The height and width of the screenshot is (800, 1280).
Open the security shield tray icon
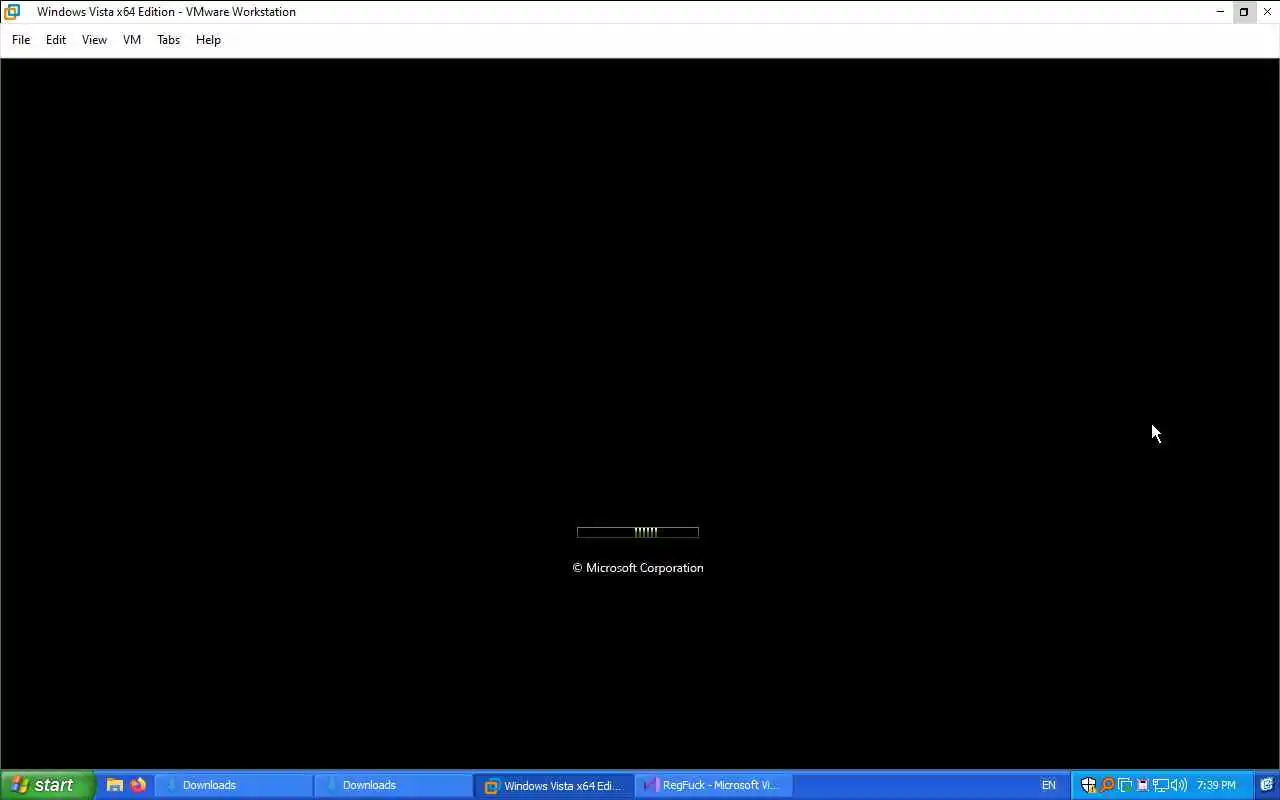click(1089, 785)
